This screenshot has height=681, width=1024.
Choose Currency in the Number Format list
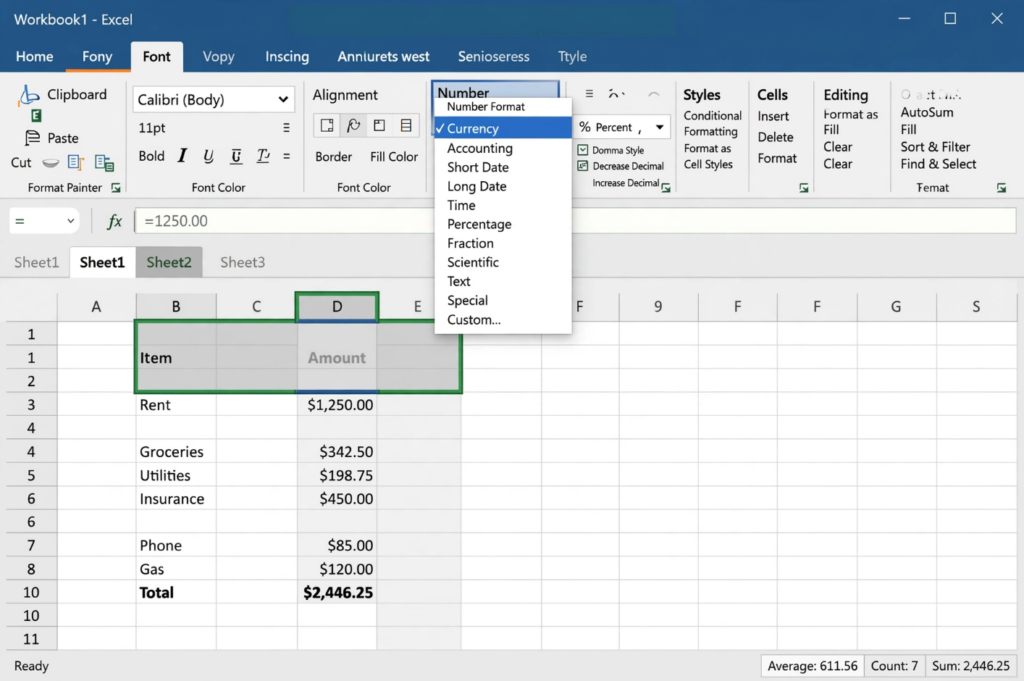tap(503, 128)
